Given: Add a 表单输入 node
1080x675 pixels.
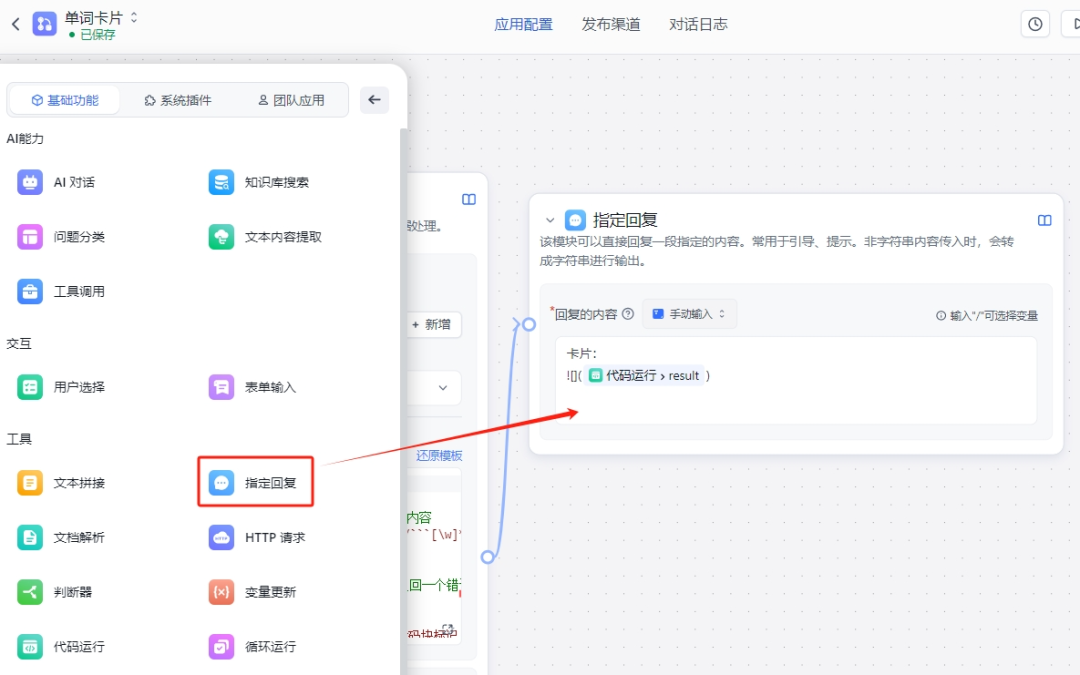Looking at the screenshot, I should [252, 387].
